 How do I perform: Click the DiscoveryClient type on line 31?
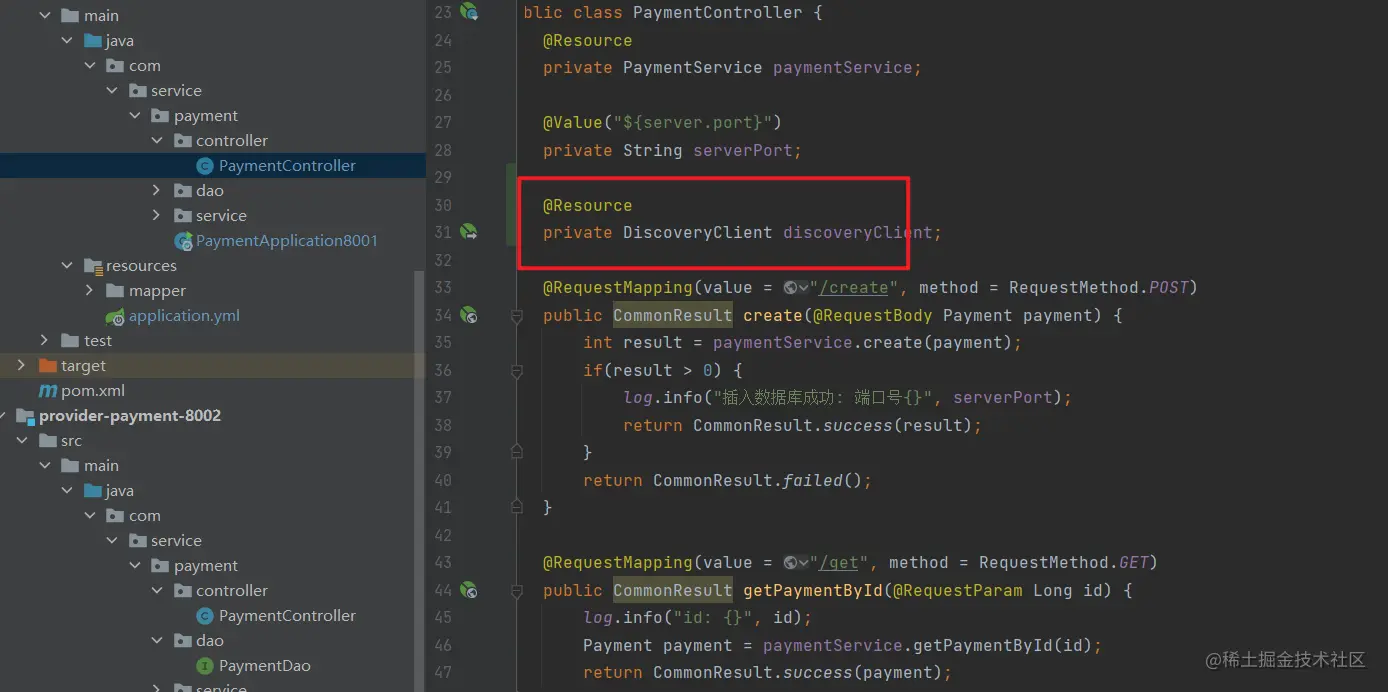point(698,232)
